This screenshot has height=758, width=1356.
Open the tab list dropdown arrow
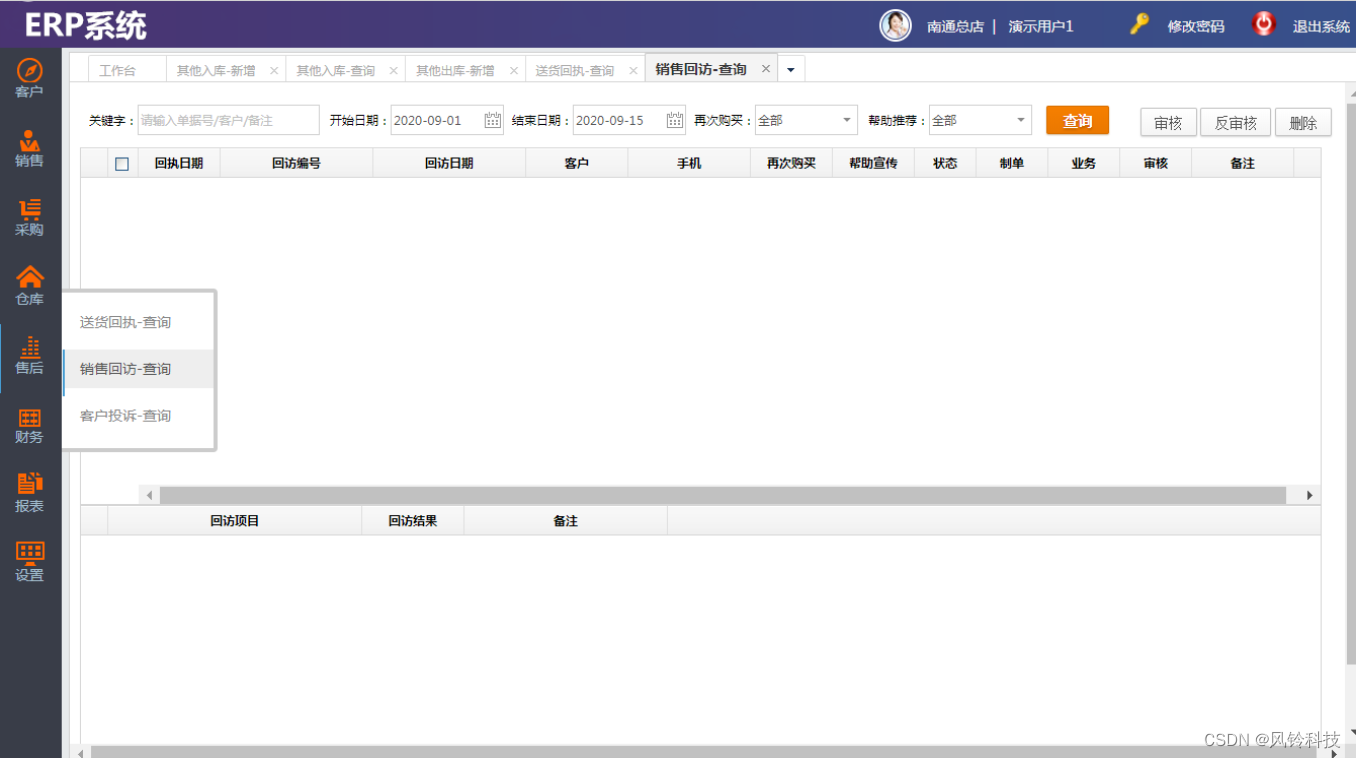[x=791, y=70]
